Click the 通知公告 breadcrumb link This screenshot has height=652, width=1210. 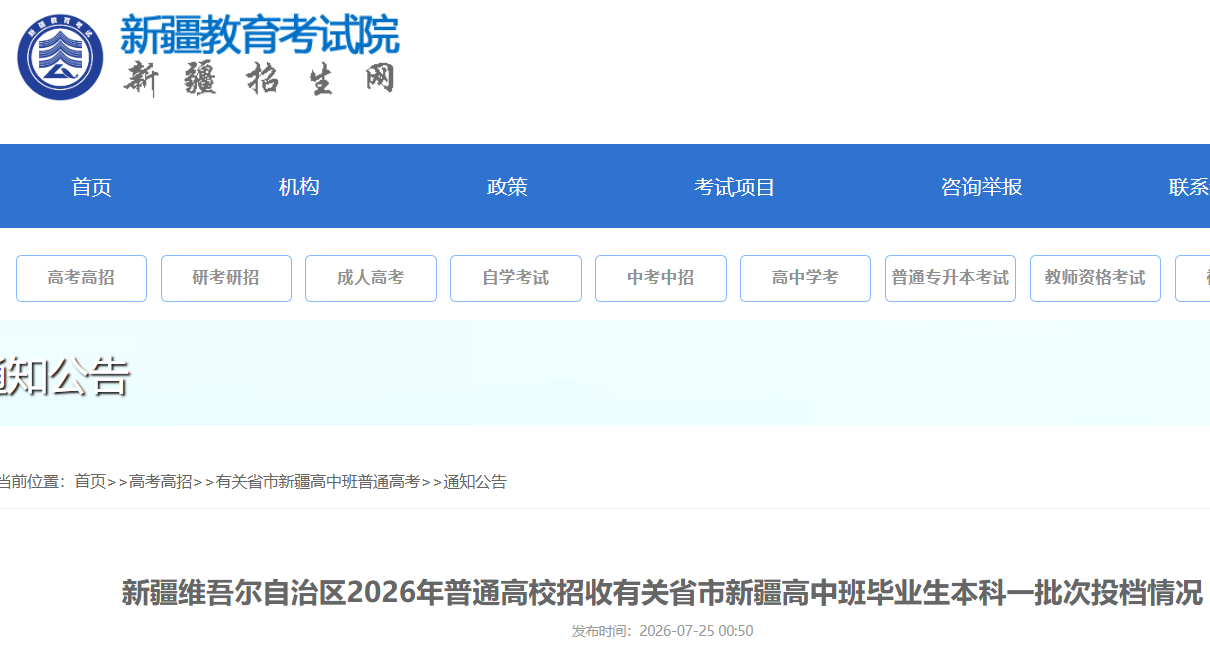[x=475, y=482]
